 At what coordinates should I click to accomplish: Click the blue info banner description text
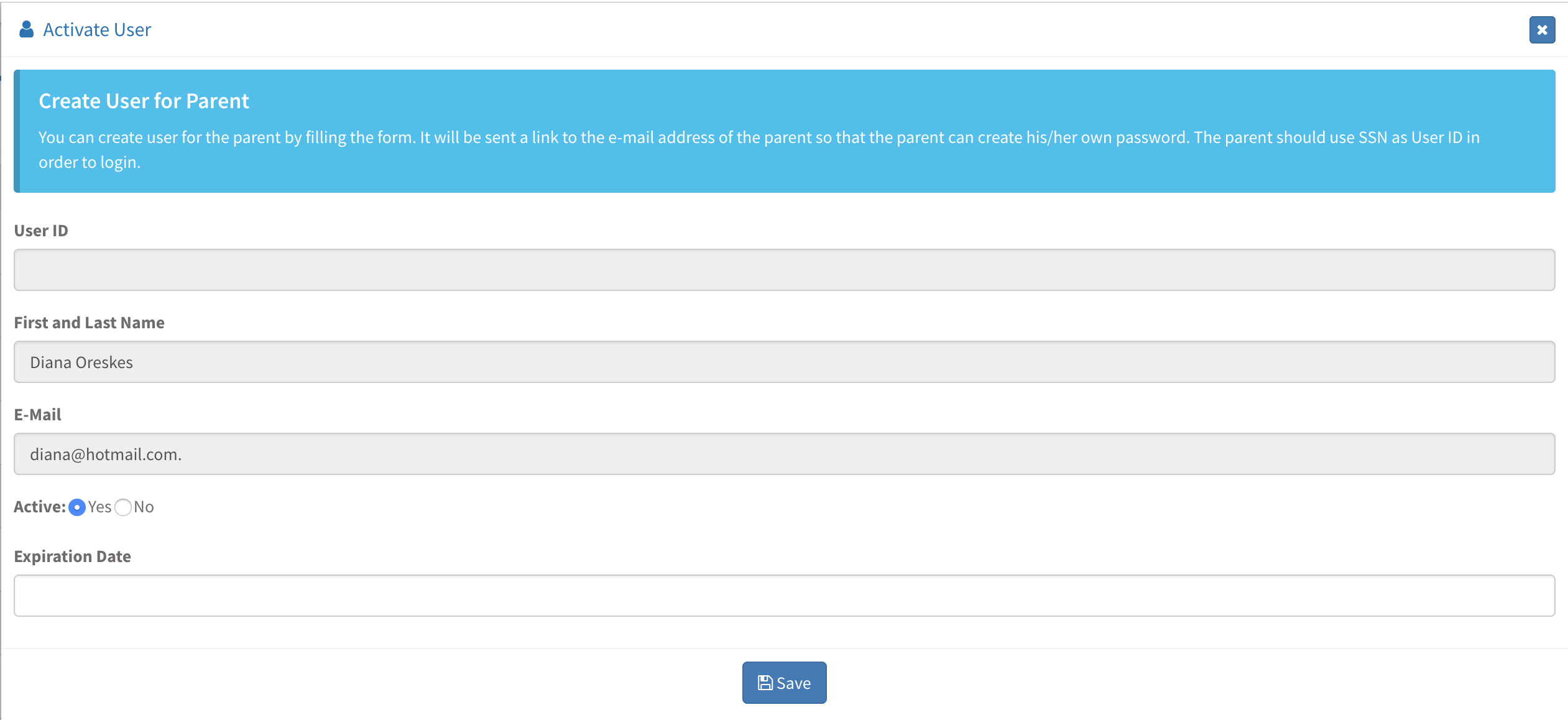click(759, 150)
